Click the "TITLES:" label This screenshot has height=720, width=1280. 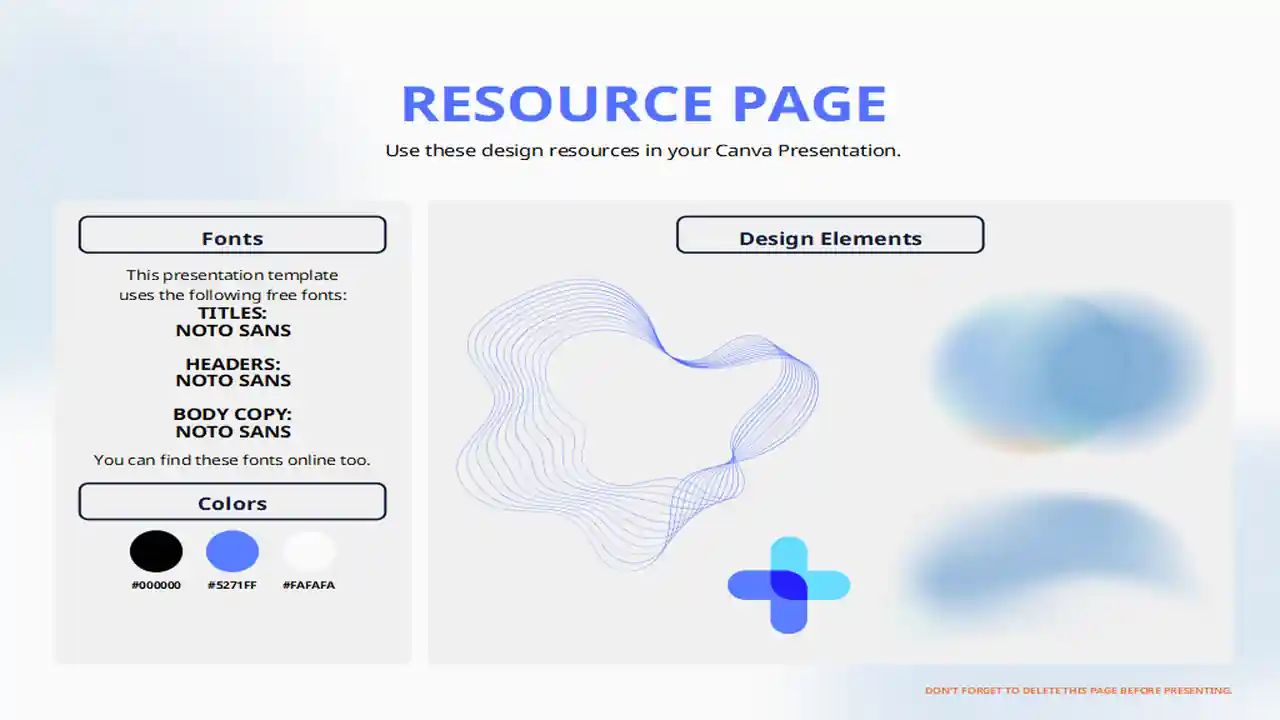pyautogui.click(x=233, y=313)
